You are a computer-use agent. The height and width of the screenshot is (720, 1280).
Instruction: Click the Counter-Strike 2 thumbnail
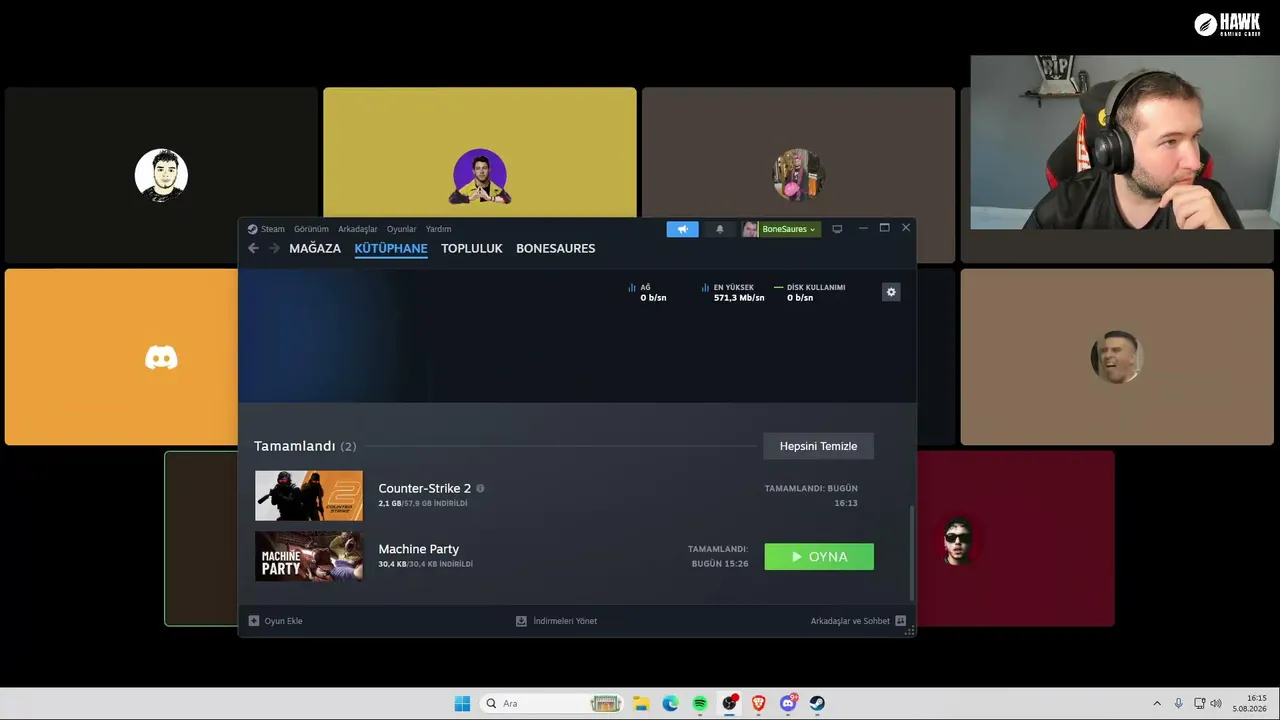[309, 496]
